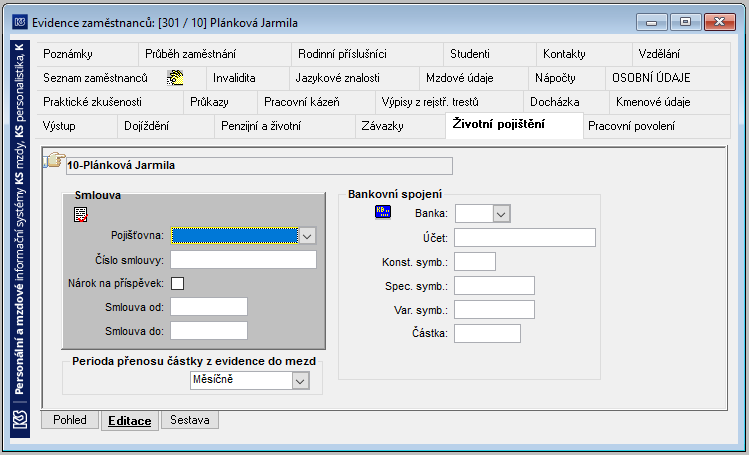Click the KS logo at sidebar bottom
Screen dimensions: 749x455
pos(20,420)
